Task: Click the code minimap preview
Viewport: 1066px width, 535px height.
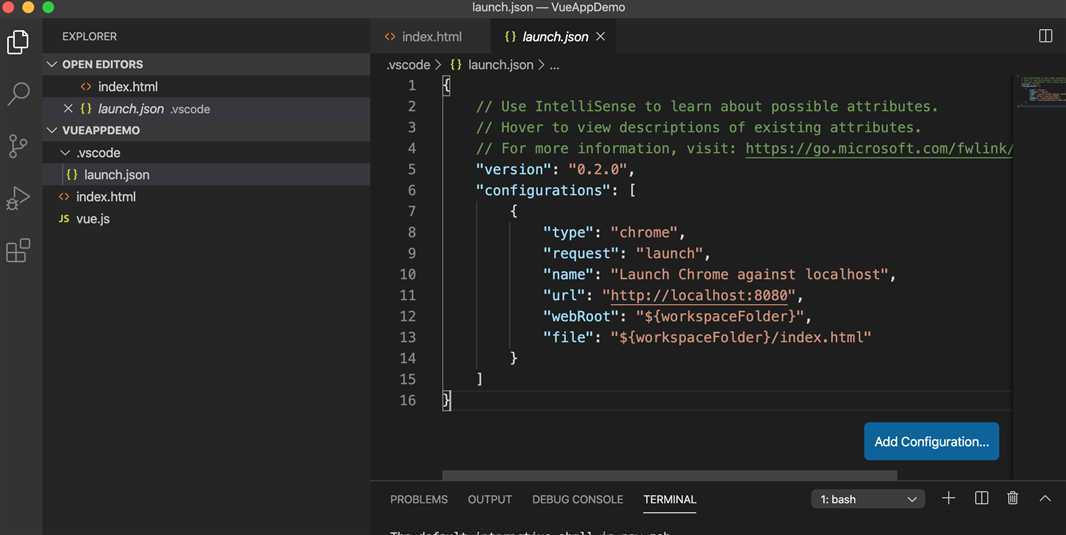Action: (1042, 91)
